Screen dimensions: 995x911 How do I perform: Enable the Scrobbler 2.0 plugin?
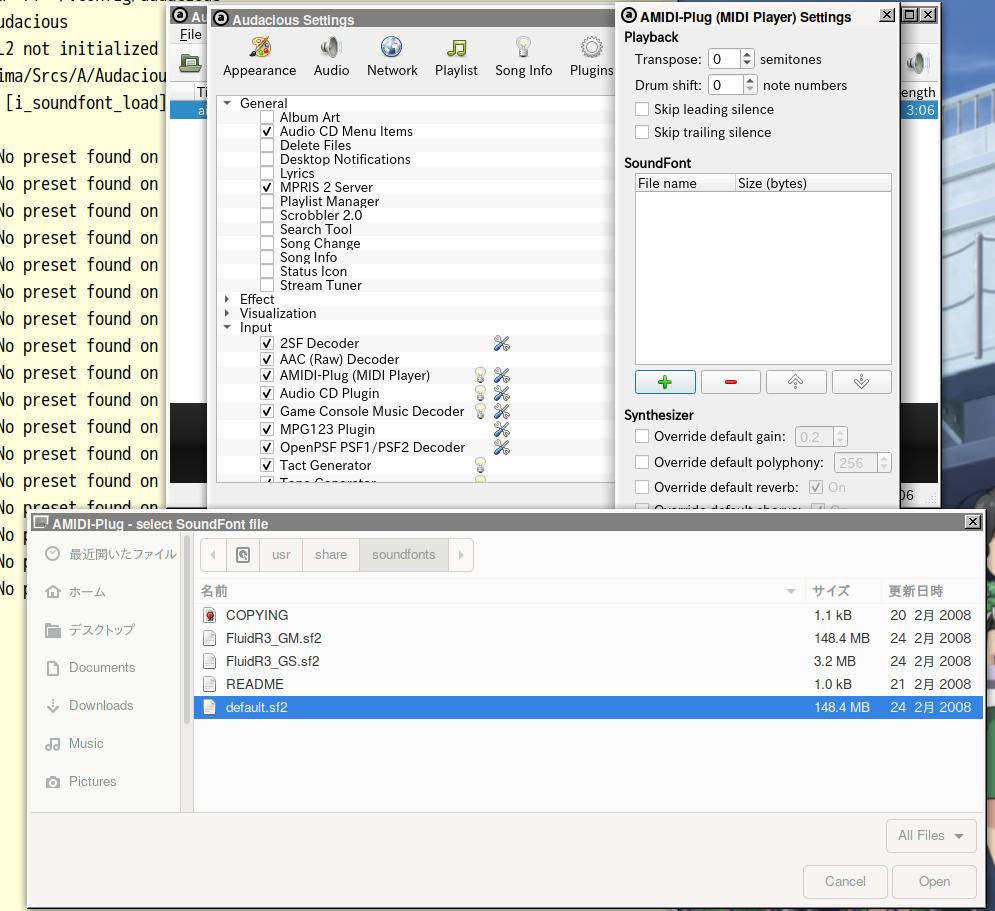tap(267, 215)
